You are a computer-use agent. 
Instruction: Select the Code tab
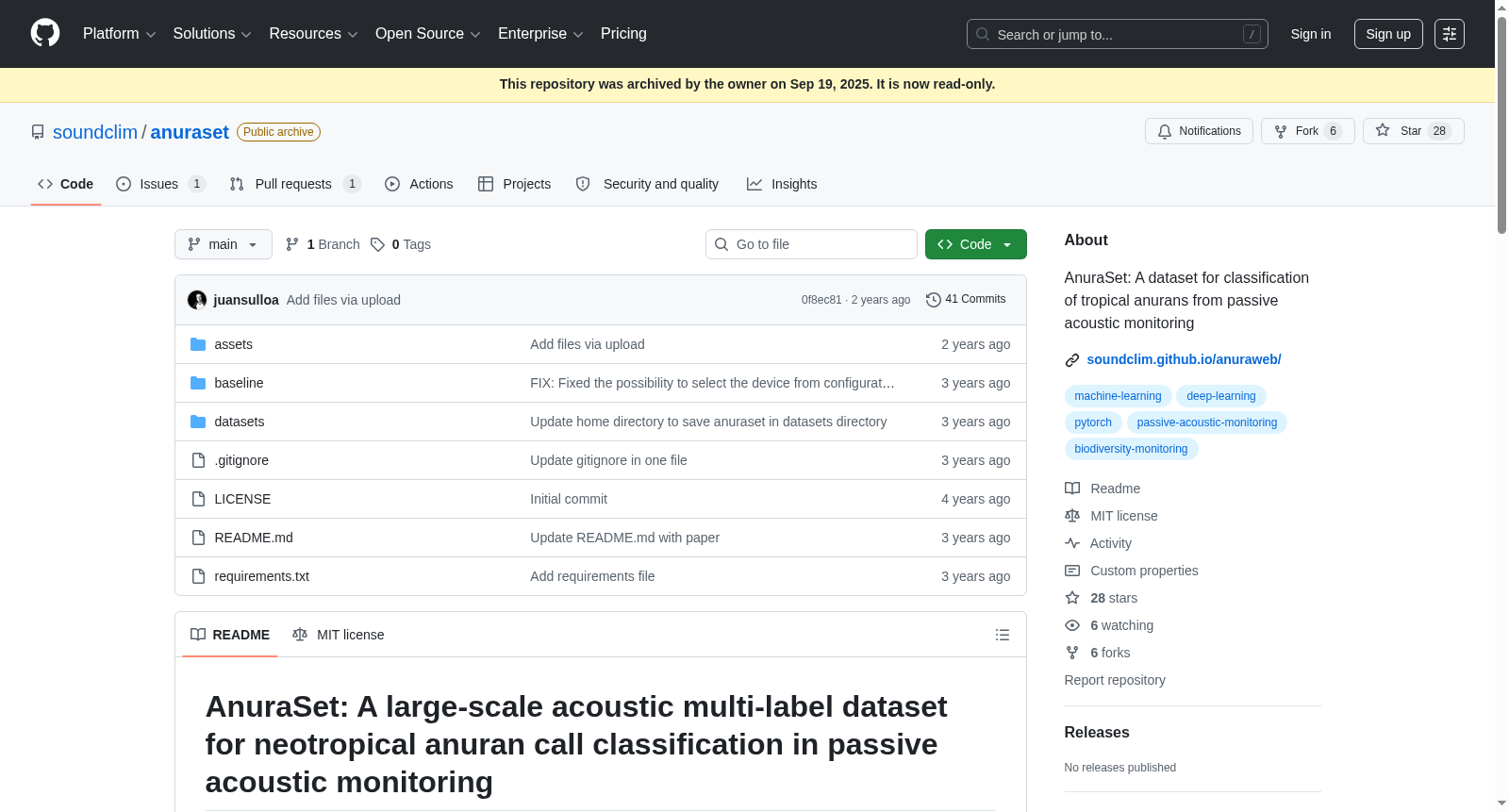point(66,184)
